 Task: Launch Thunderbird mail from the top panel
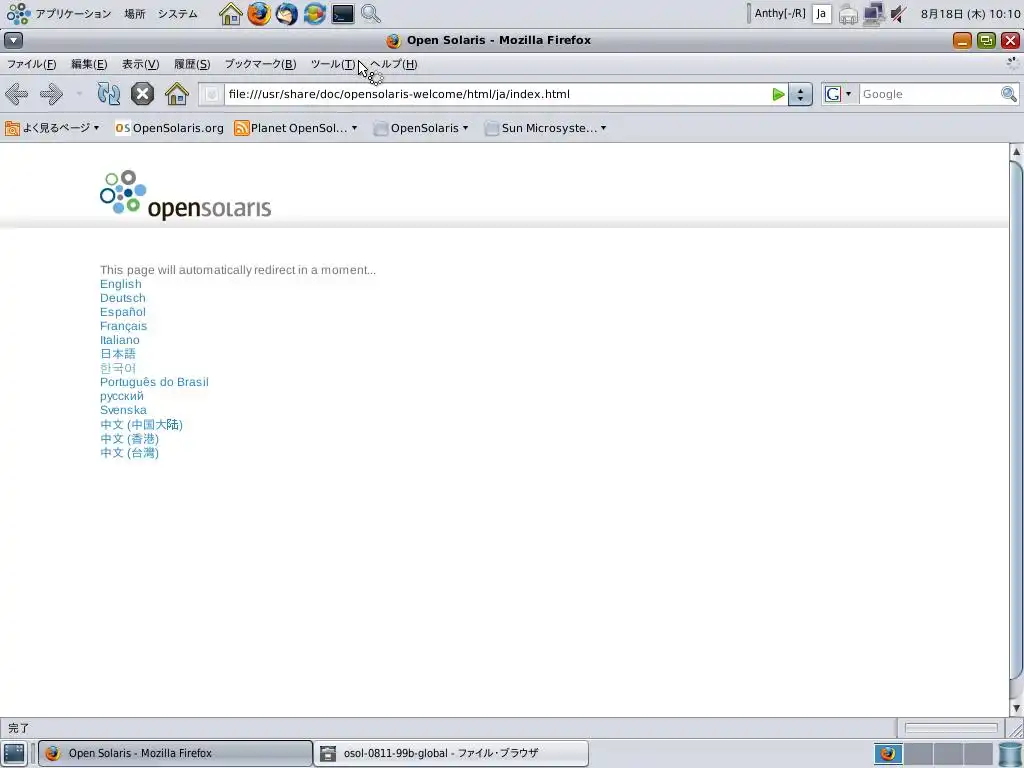coord(287,14)
